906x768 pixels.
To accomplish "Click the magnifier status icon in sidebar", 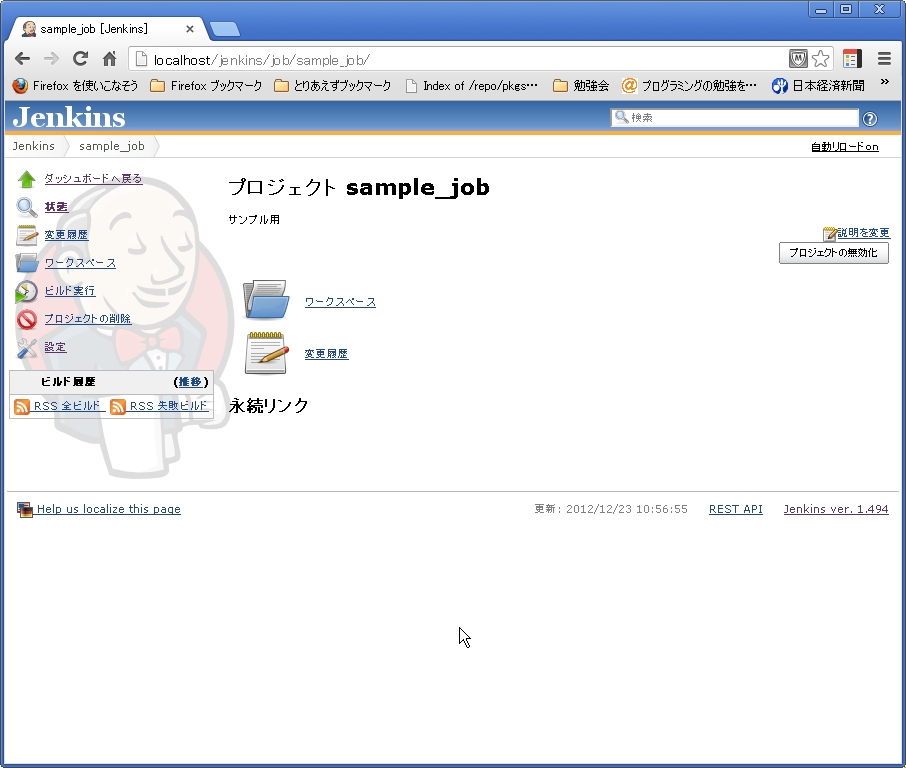I will pyautogui.click(x=27, y=207).
